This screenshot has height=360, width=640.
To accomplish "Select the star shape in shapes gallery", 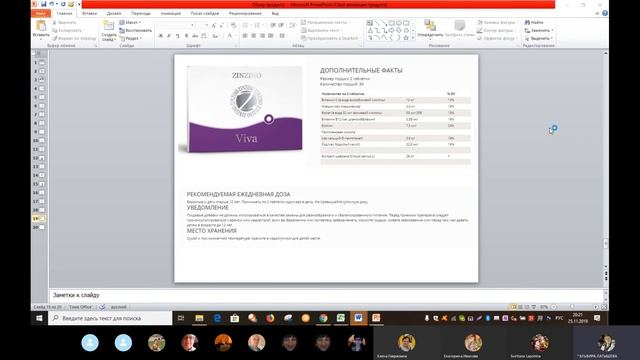I will pyautogui.click(x=406, y=38).
